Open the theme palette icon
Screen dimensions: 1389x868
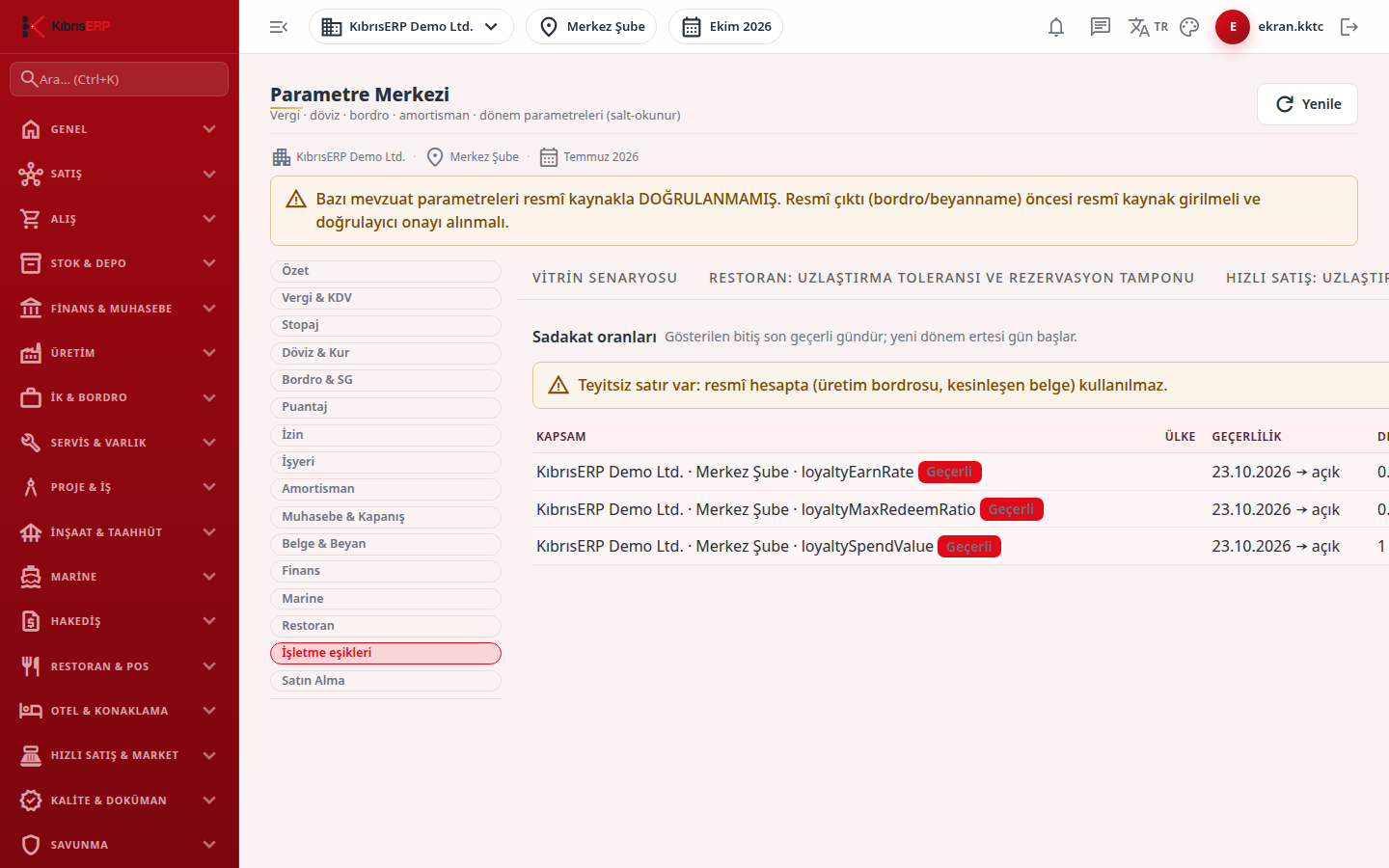tap(1189, 27)
